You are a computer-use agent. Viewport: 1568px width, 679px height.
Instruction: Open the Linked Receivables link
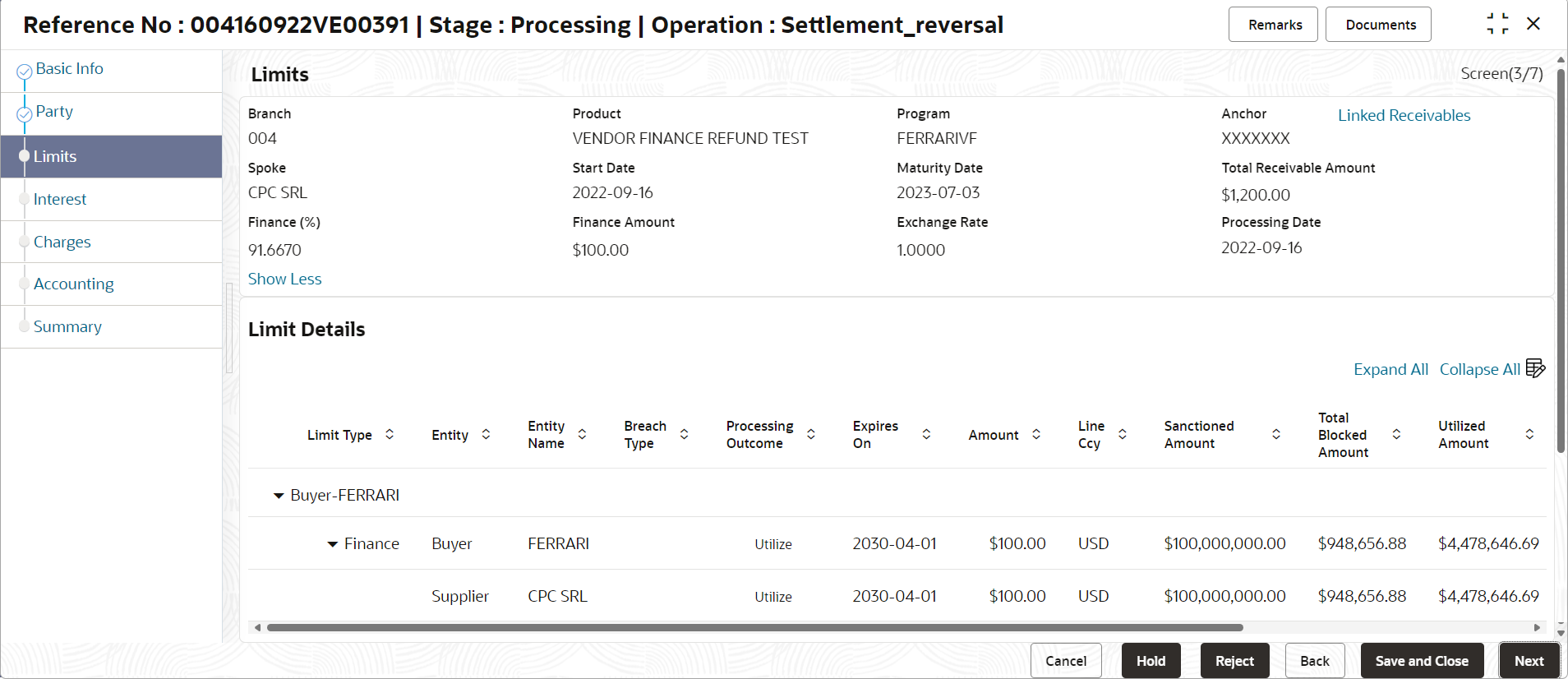(x=1404, y=116)
